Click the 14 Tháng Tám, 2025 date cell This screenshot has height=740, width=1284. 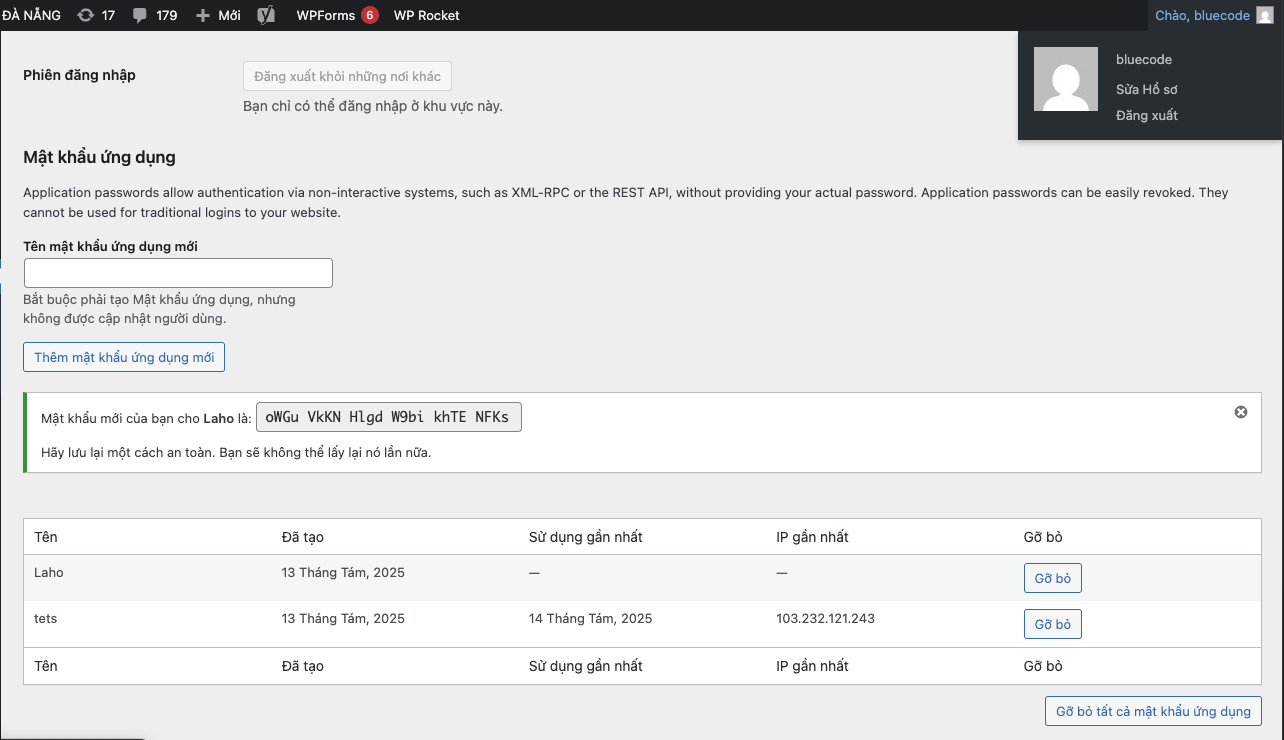pos(590,619)
